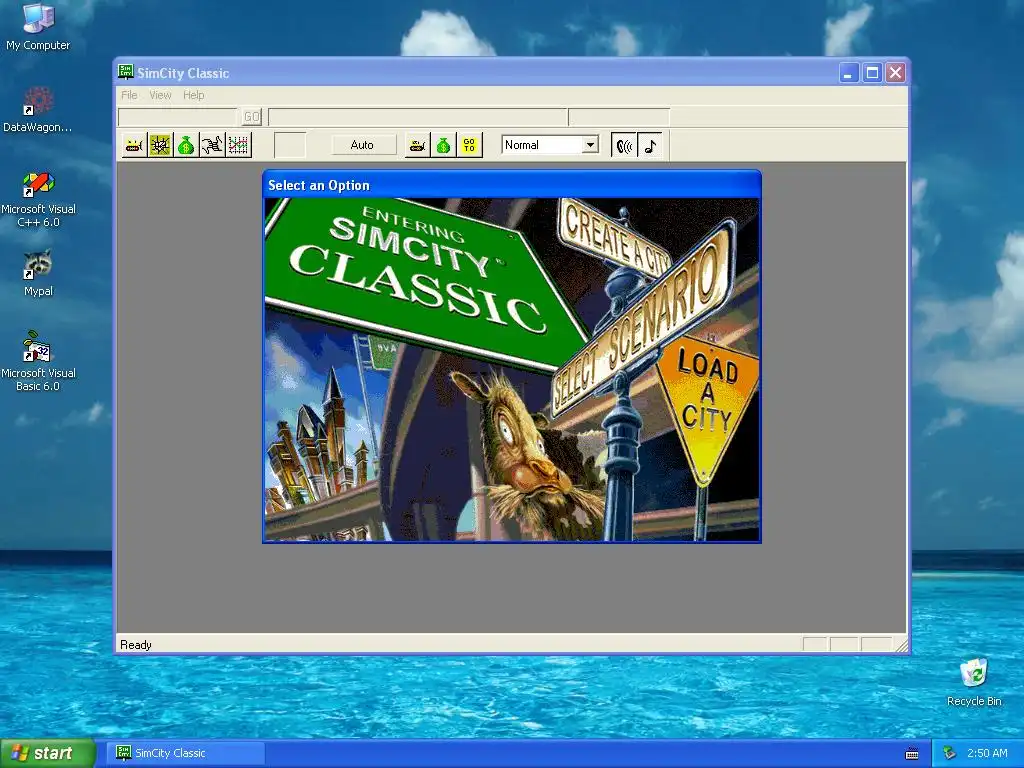This screenshot has width=1024, height=768.
Task: Open the Help menu
Action: [193, 95]
